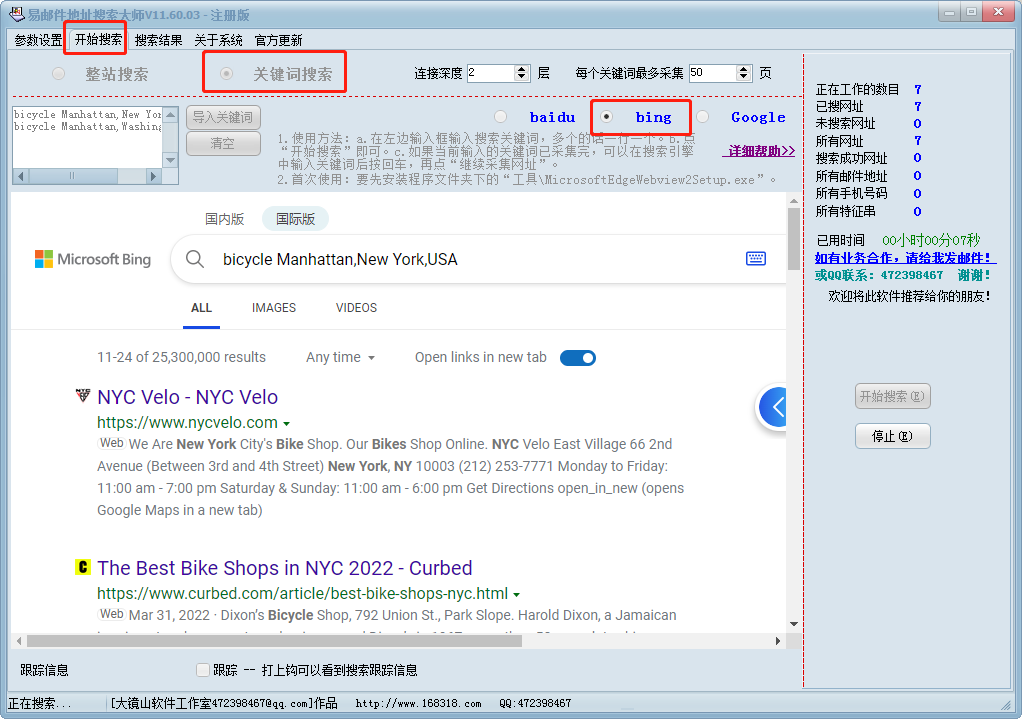Increase the 连接深度 value with up arrow
Viewport: 1022px width, 719px height.
tap(521, 68)
